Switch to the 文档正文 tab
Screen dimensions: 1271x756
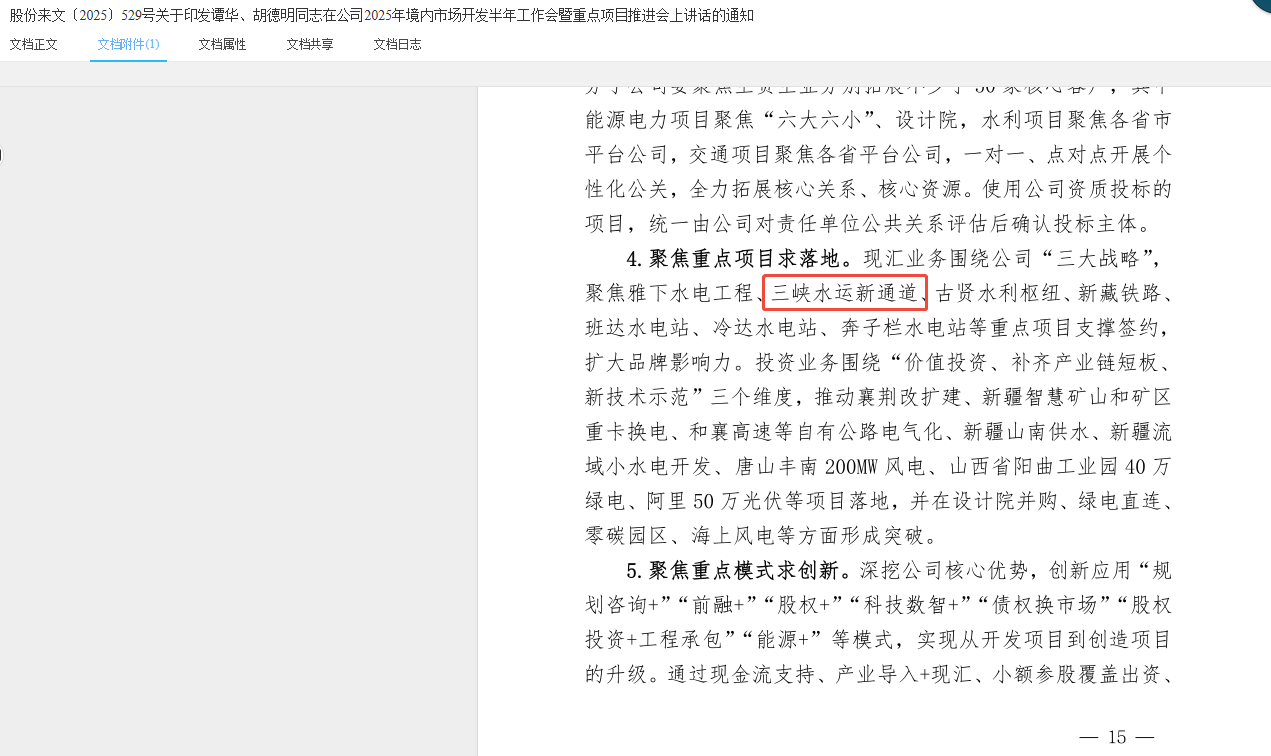point(34,44)
